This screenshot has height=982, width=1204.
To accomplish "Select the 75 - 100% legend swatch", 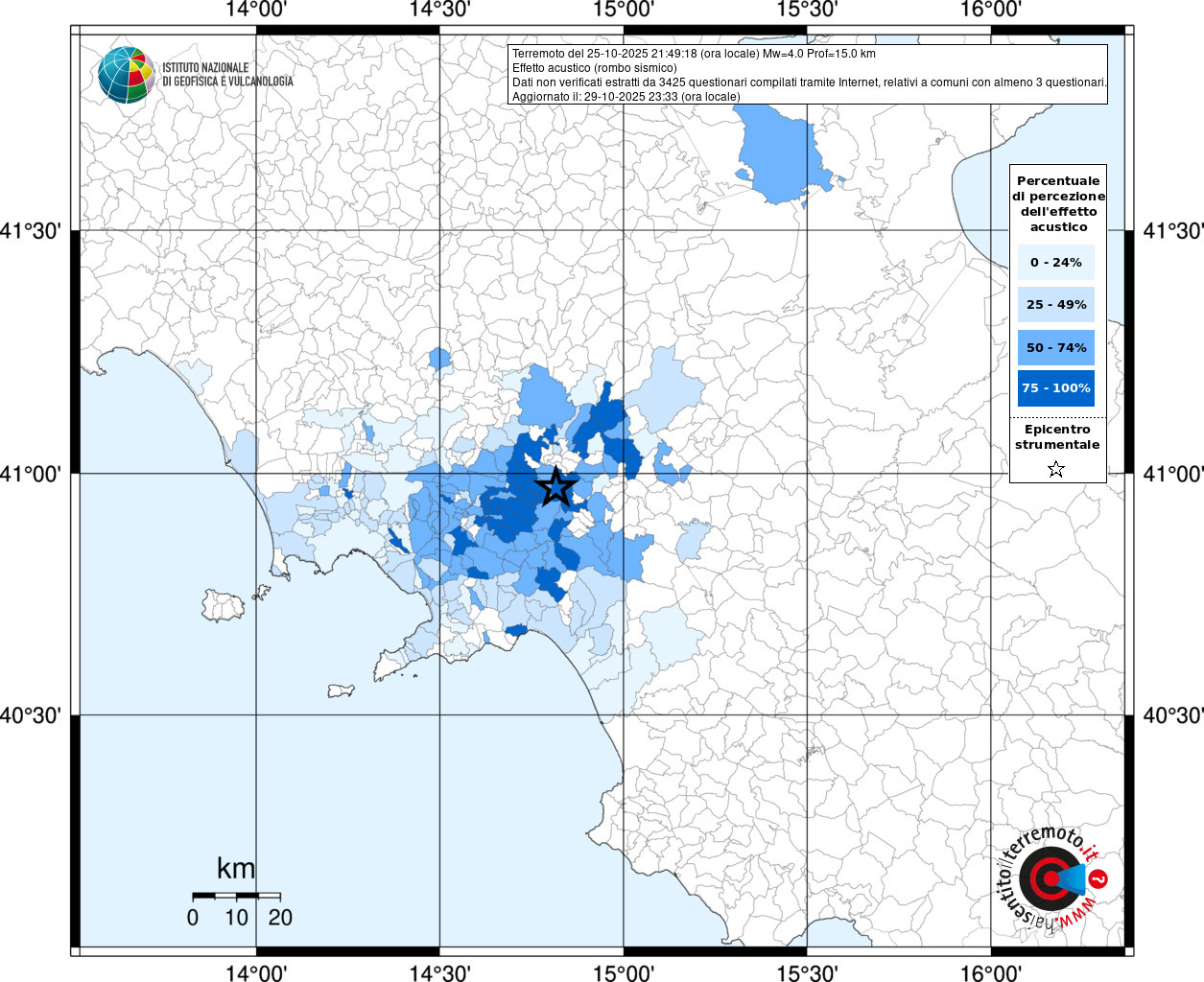I will pos(1056,388).
